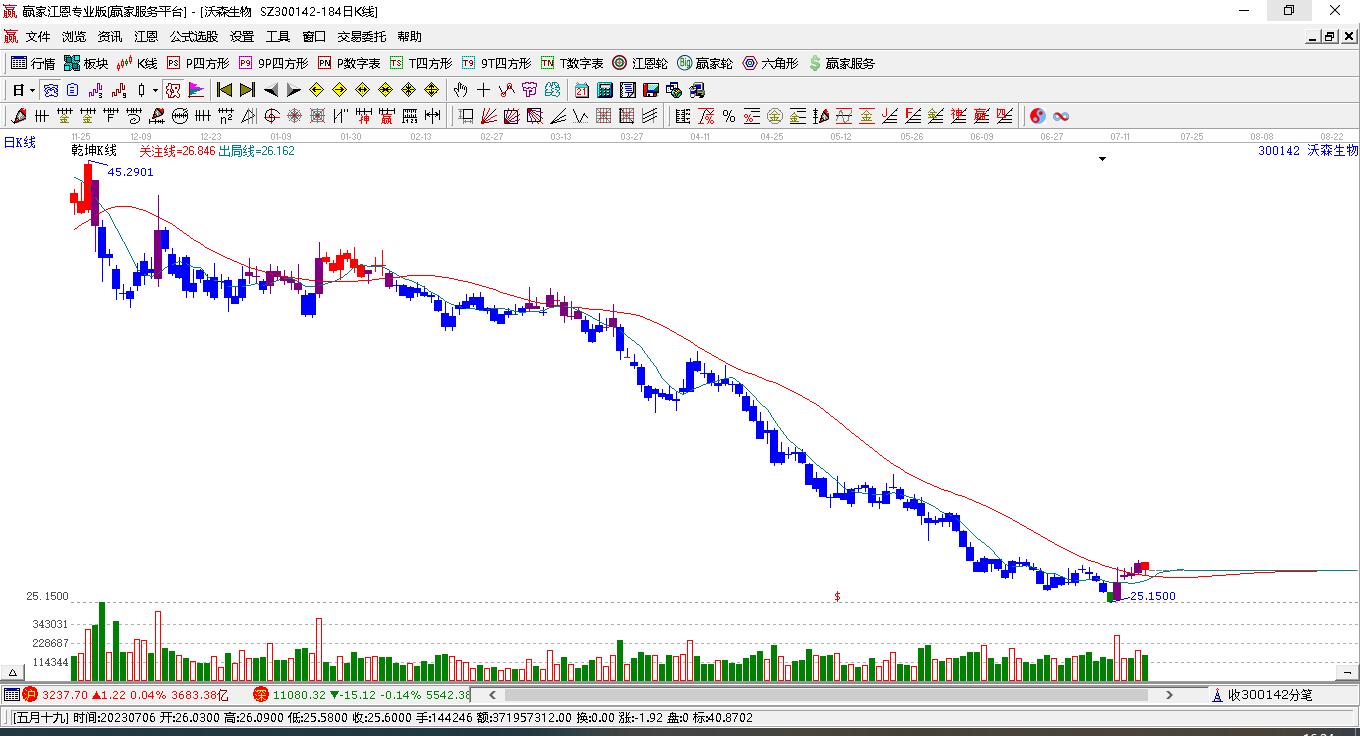Image resolution: width=1360 pixels, height=736 pixels.
Task: Open the calculator icon
Action: tap(604, 90)
